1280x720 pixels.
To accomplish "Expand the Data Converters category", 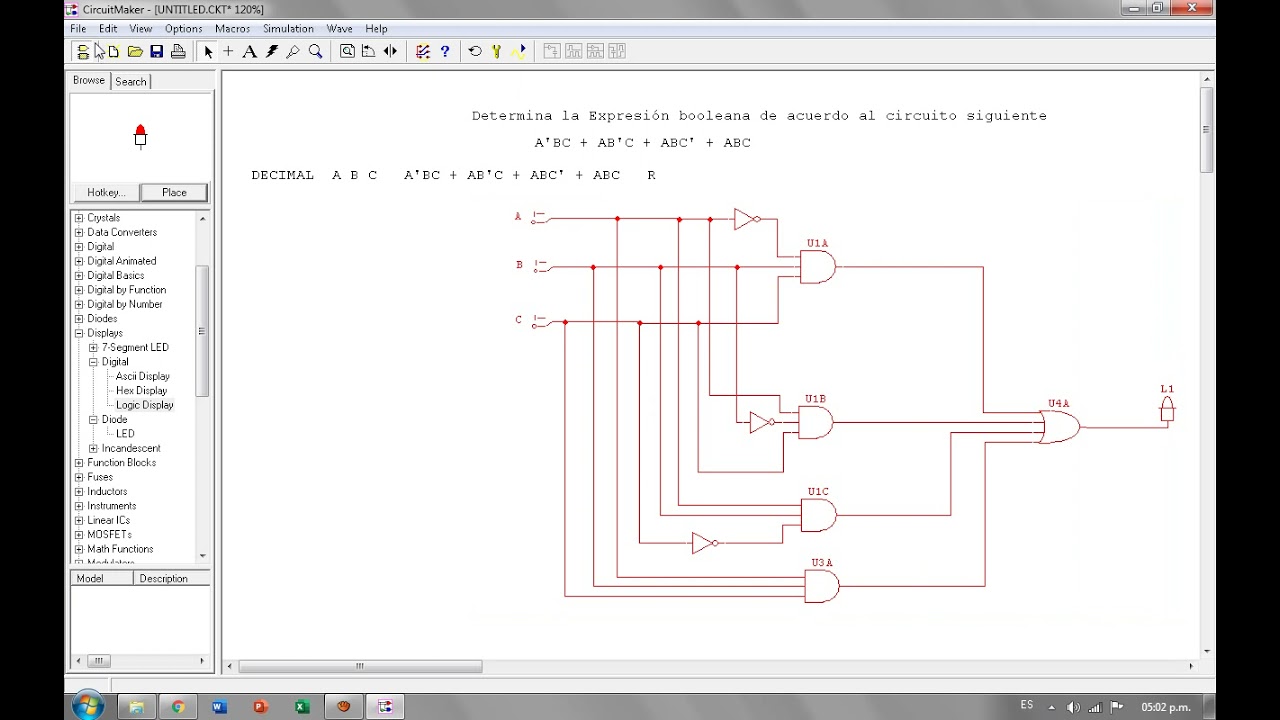I will tap(79, 232).
